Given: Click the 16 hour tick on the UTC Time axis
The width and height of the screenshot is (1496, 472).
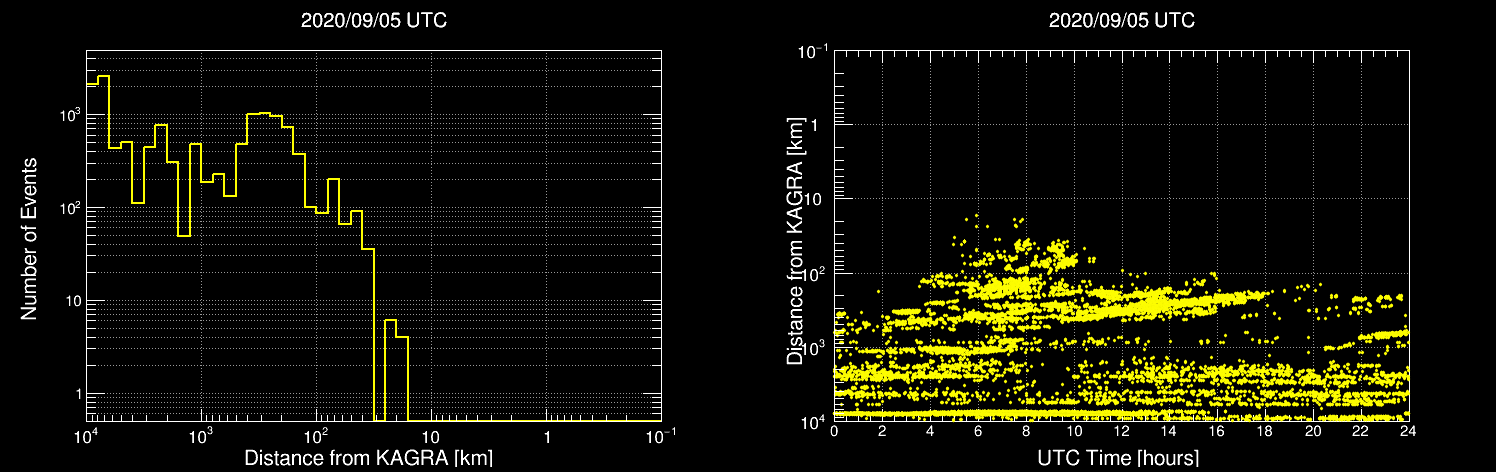Looking at the screenshot, I should [x=1217, y=432].
